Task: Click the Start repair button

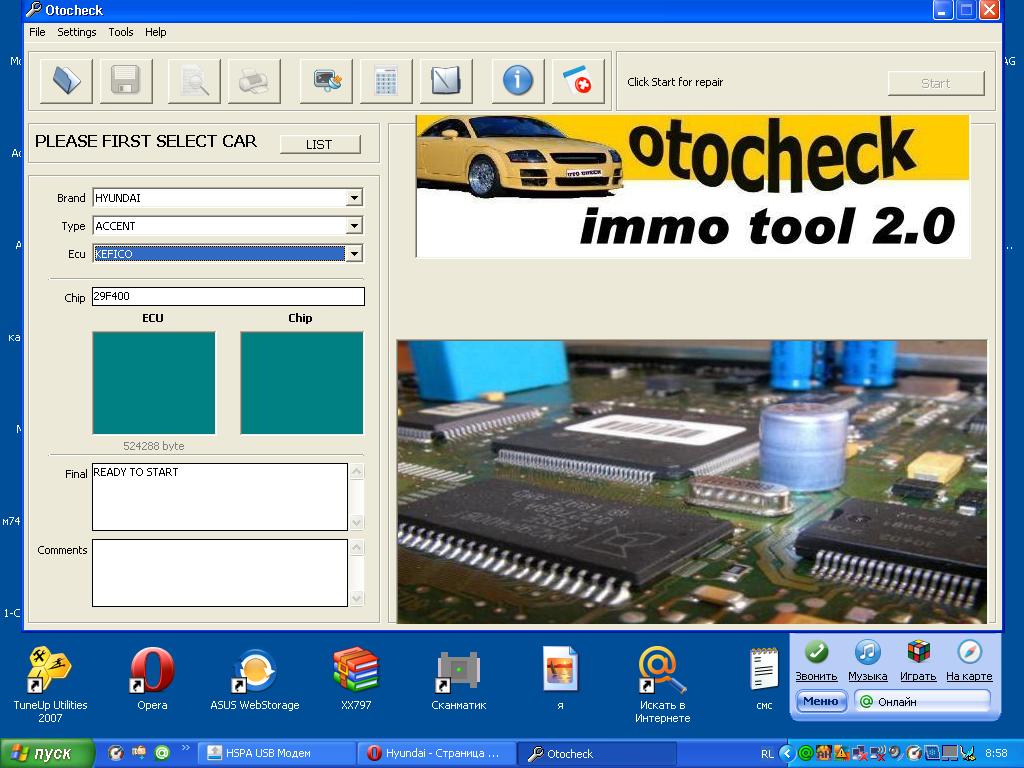Action: click(x=936, y=83)
